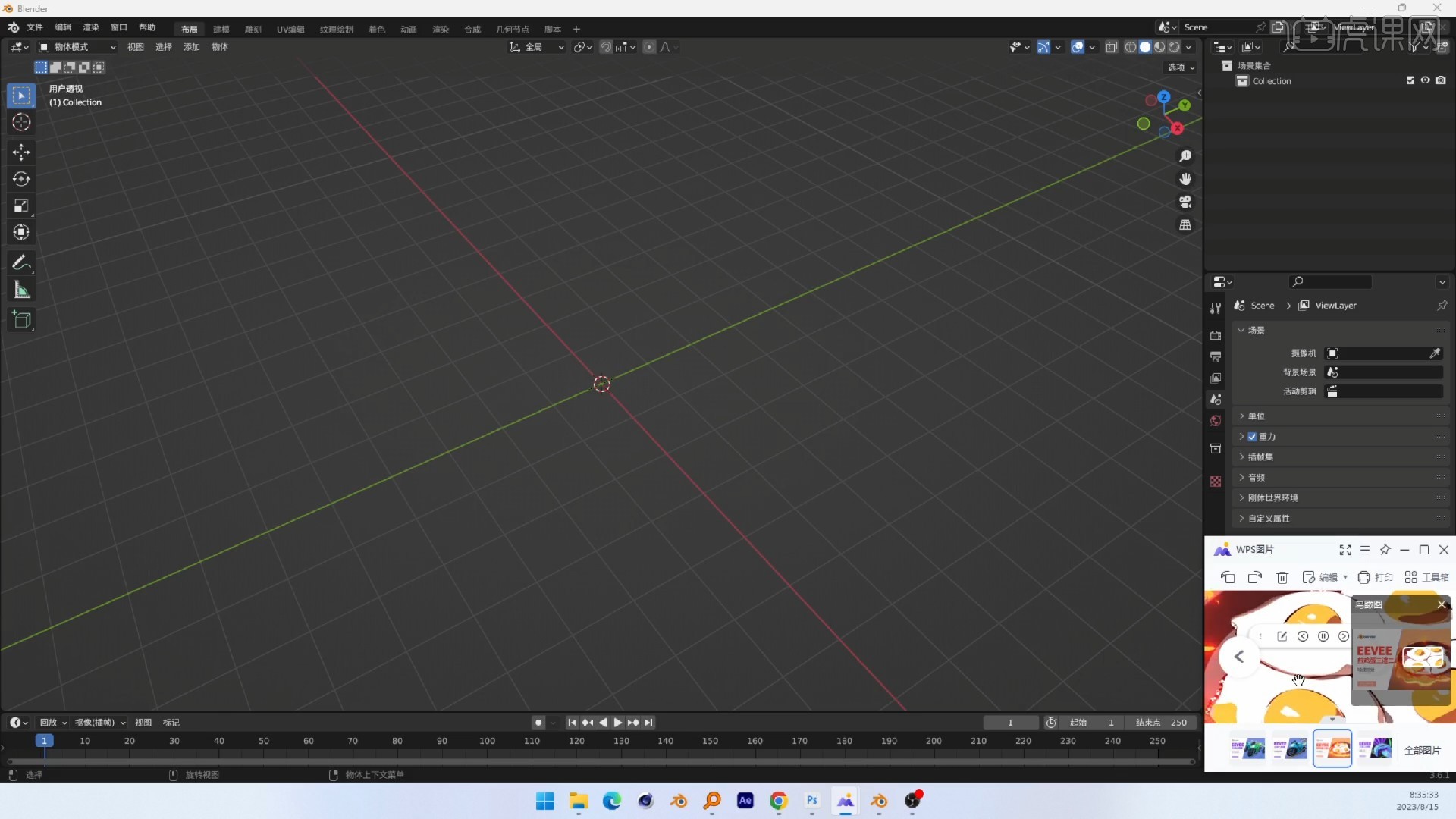Viewport: 1456px width, 819px height.
Task: Toggle show gizmo button
Action: tap(1043, 47)
